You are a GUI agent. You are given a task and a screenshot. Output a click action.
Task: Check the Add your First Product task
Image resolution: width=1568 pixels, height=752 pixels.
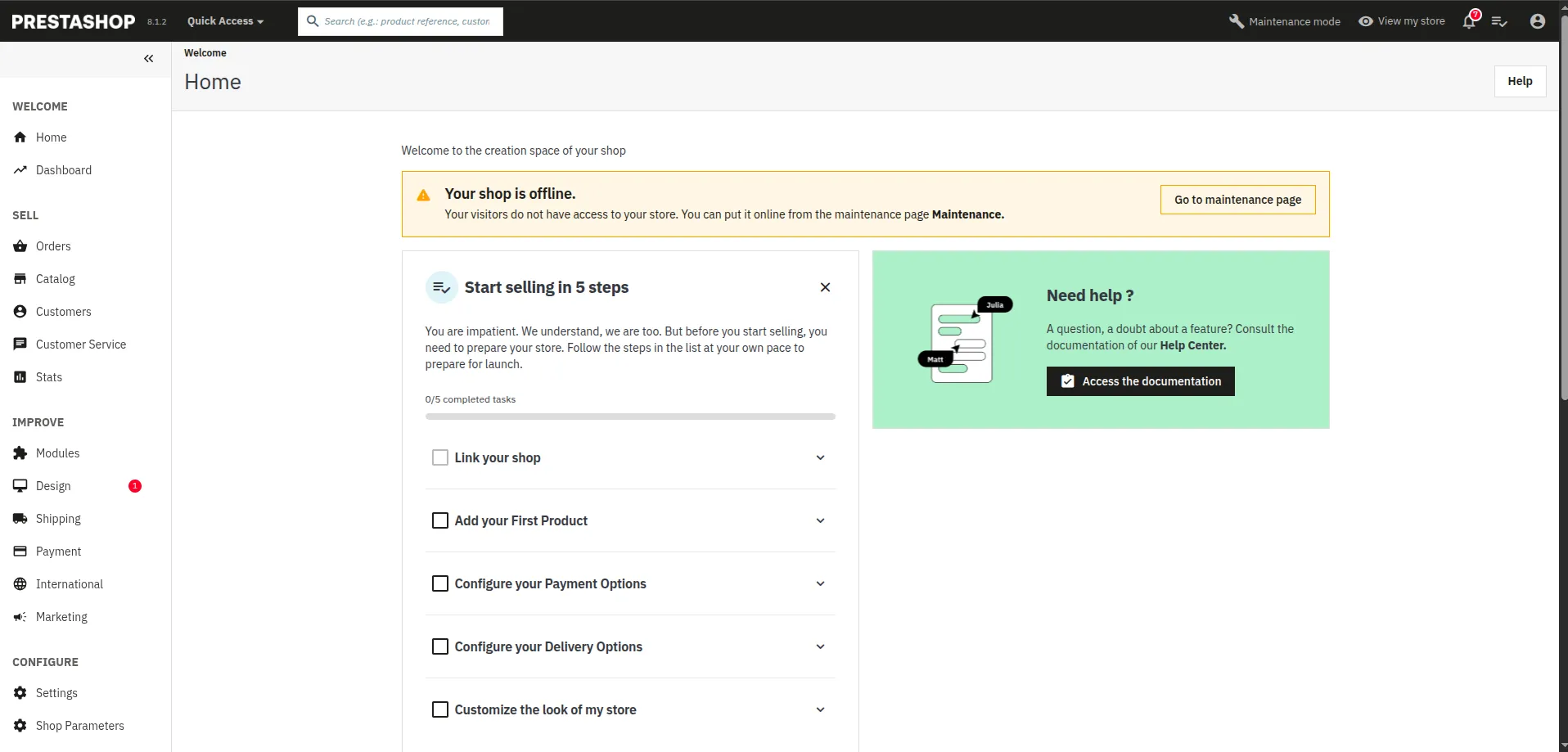click(440, 520)
